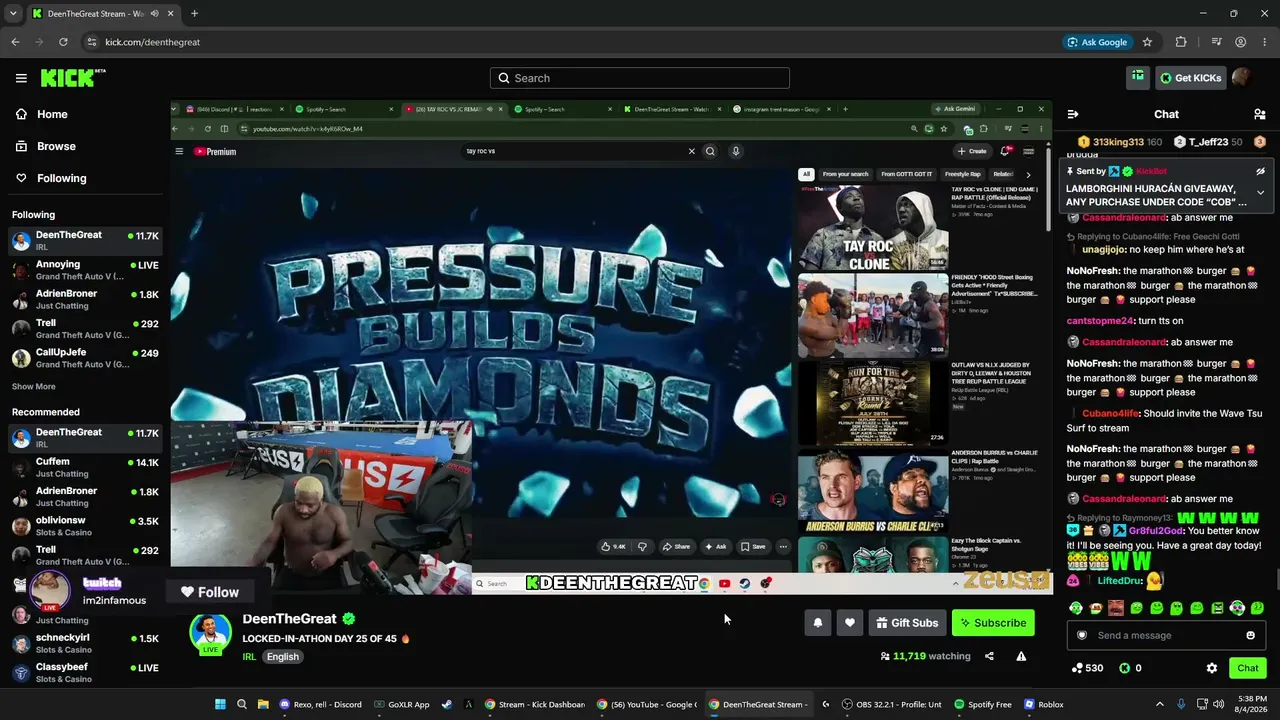Click the Kick logo
Image resolution: width=1280 pixels, height=720 pixels.
(73, 78)
